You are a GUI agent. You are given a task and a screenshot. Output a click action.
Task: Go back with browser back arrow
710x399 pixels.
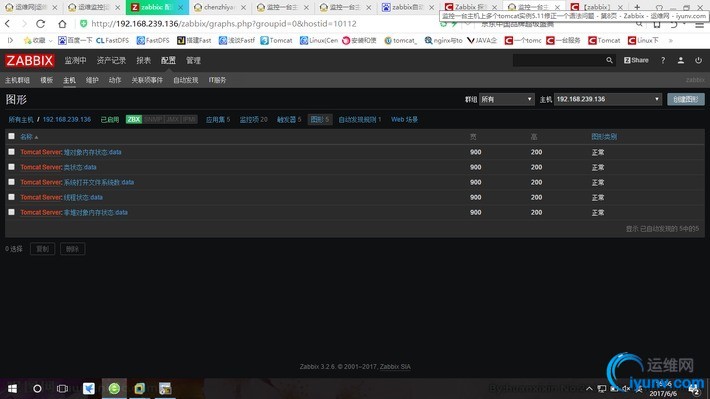tap(8, 24)
